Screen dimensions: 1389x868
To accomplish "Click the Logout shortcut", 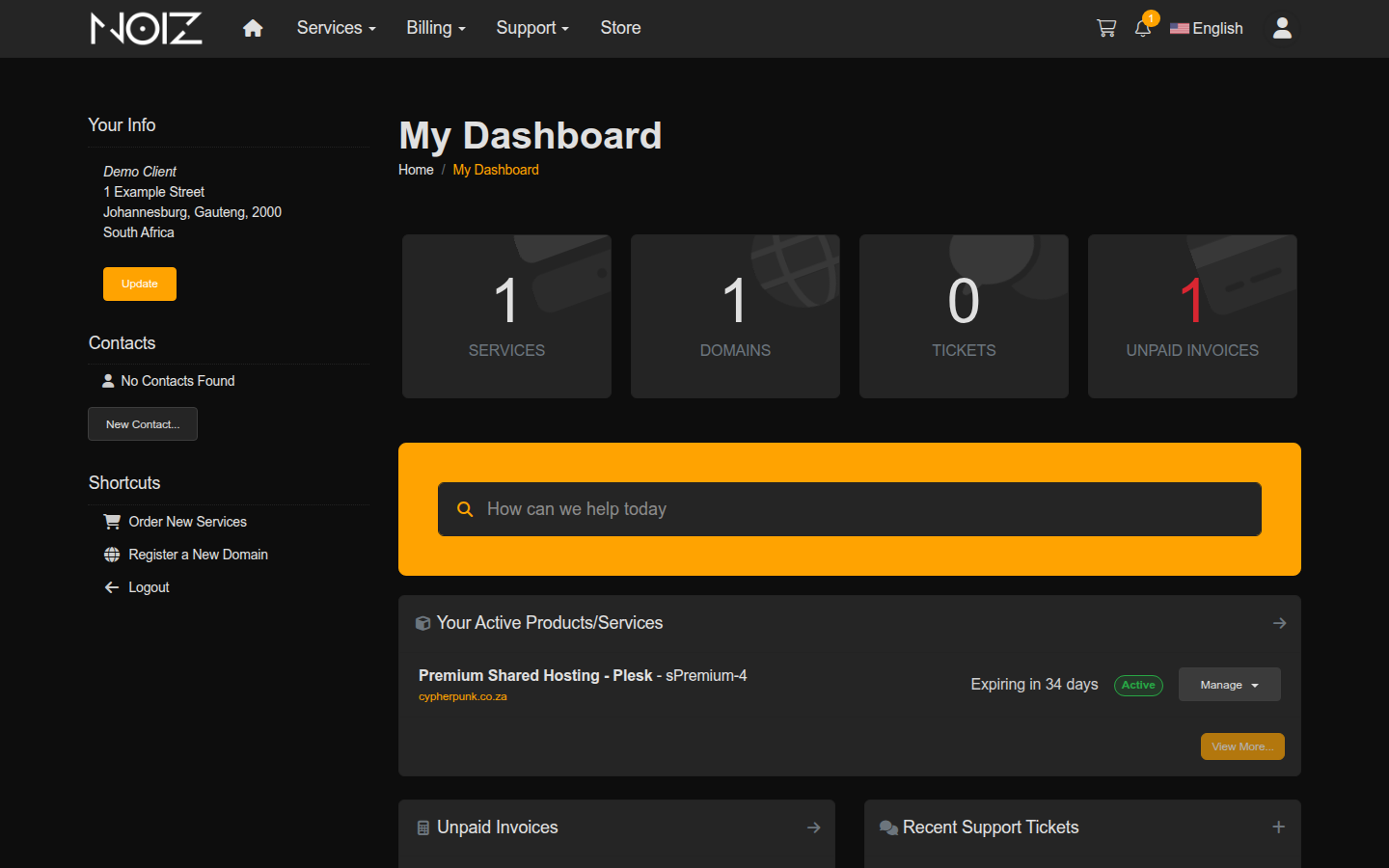I will click(149, 587).
